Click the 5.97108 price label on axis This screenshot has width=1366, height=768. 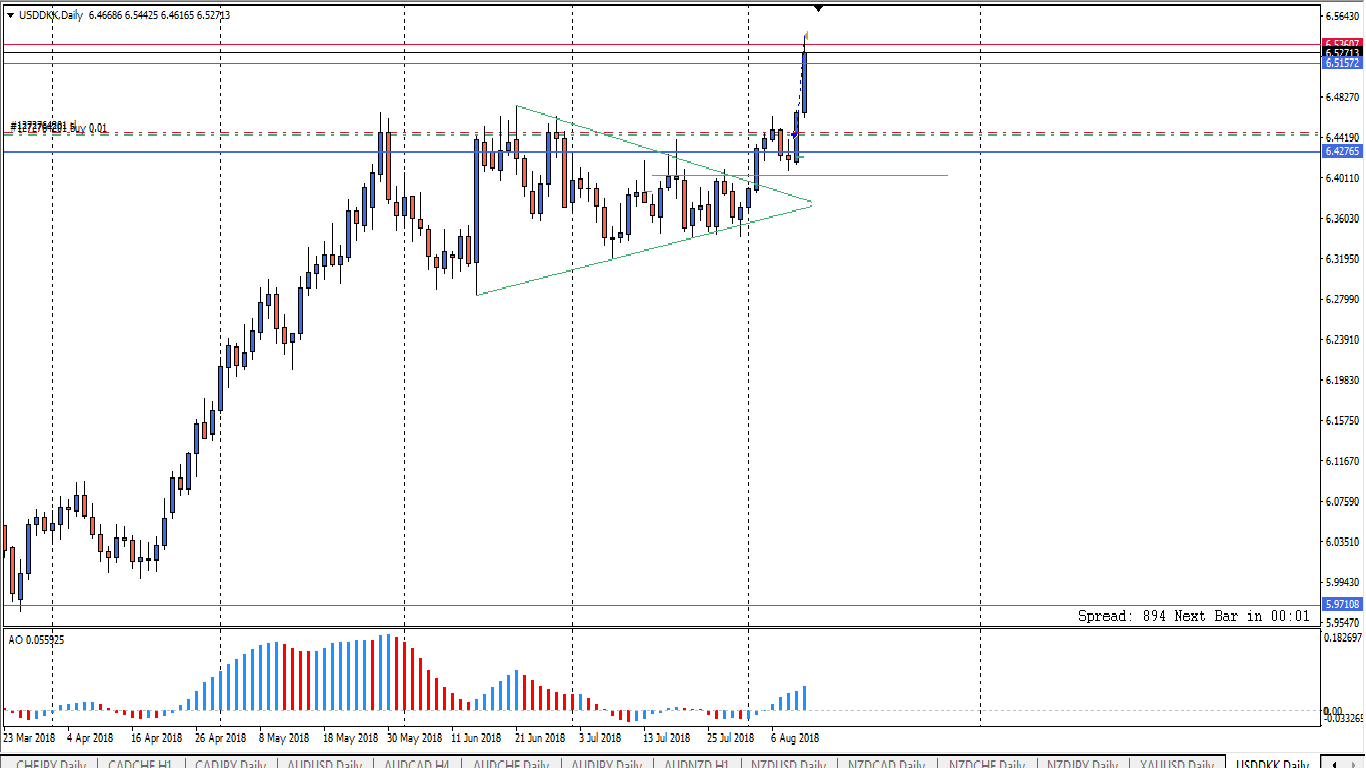click(1342, 604)
